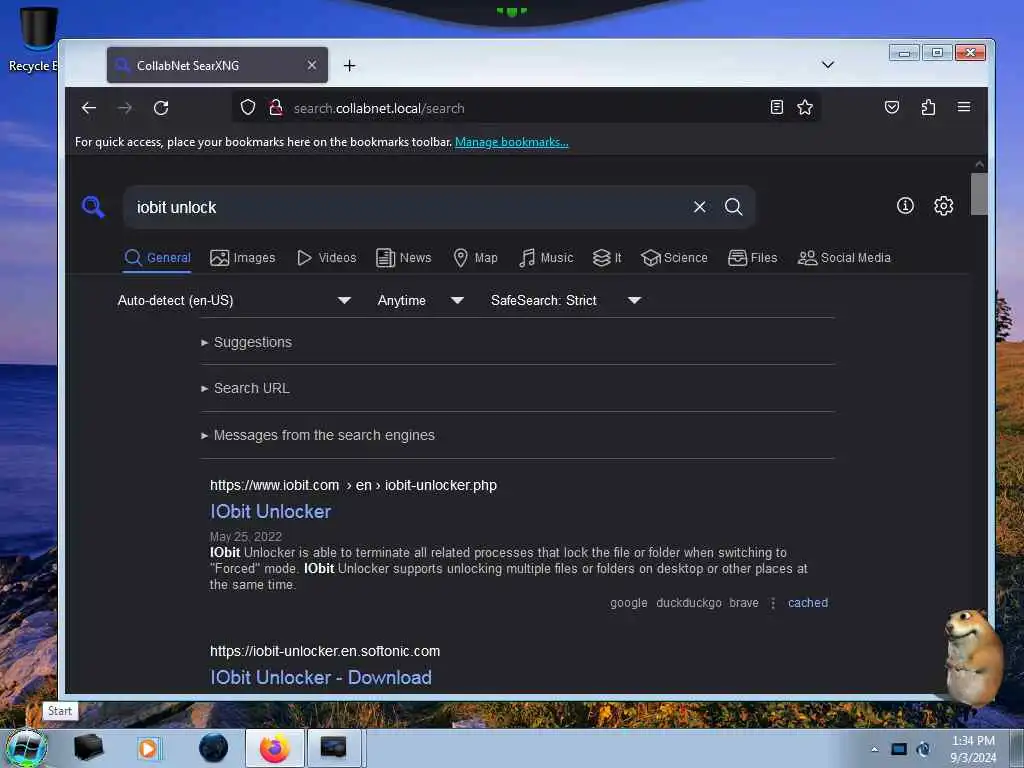Viewport: 1024px width, 768px height.
Task: Open the Anytime time range dropdown
Action: pos(421,300)
